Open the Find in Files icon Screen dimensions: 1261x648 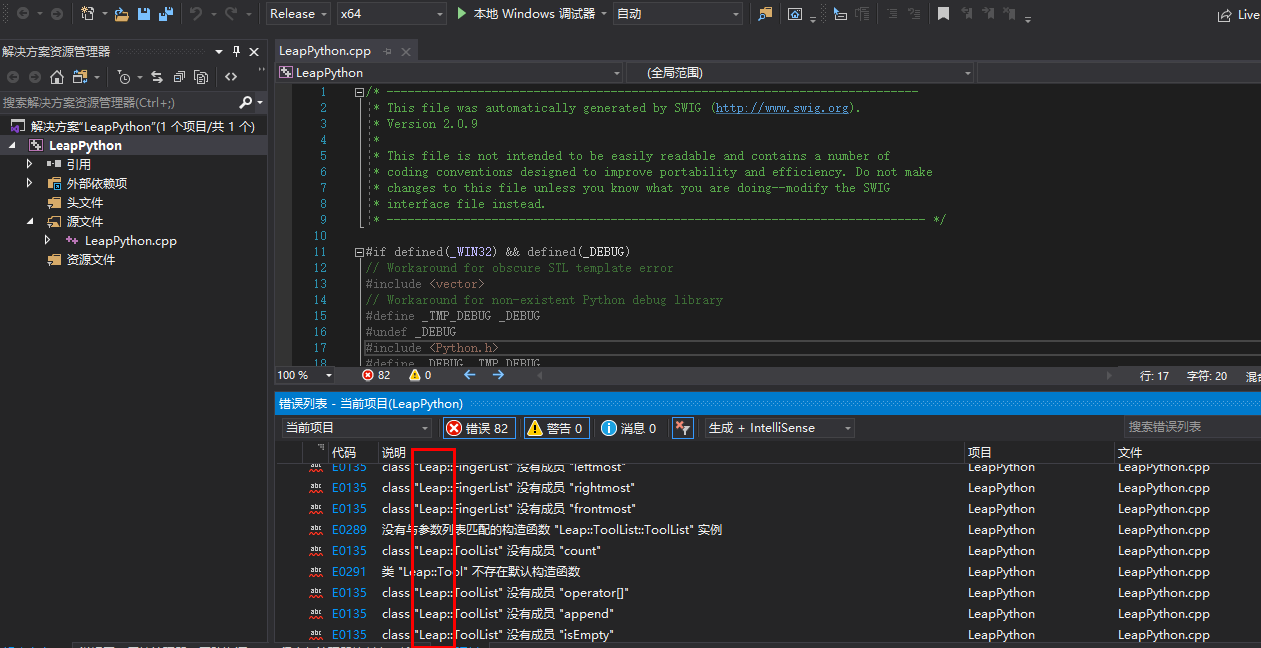[x=764, y=13]
